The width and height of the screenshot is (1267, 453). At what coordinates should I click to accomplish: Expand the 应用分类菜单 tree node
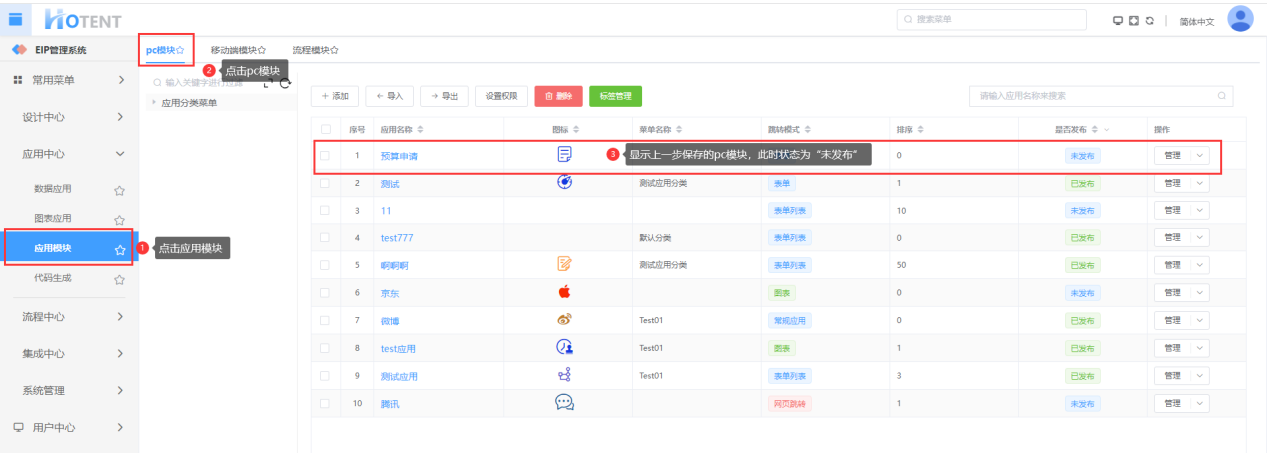coord(154,102)
